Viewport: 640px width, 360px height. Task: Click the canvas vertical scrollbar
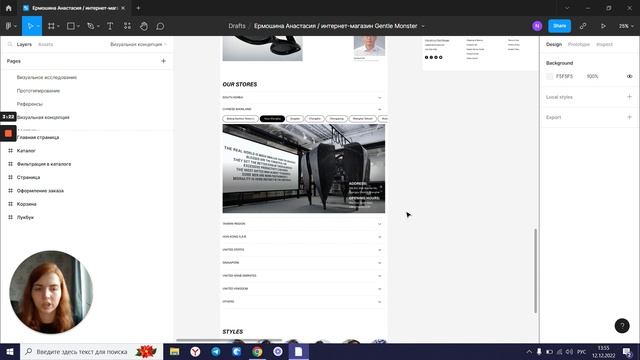[536, 271]
